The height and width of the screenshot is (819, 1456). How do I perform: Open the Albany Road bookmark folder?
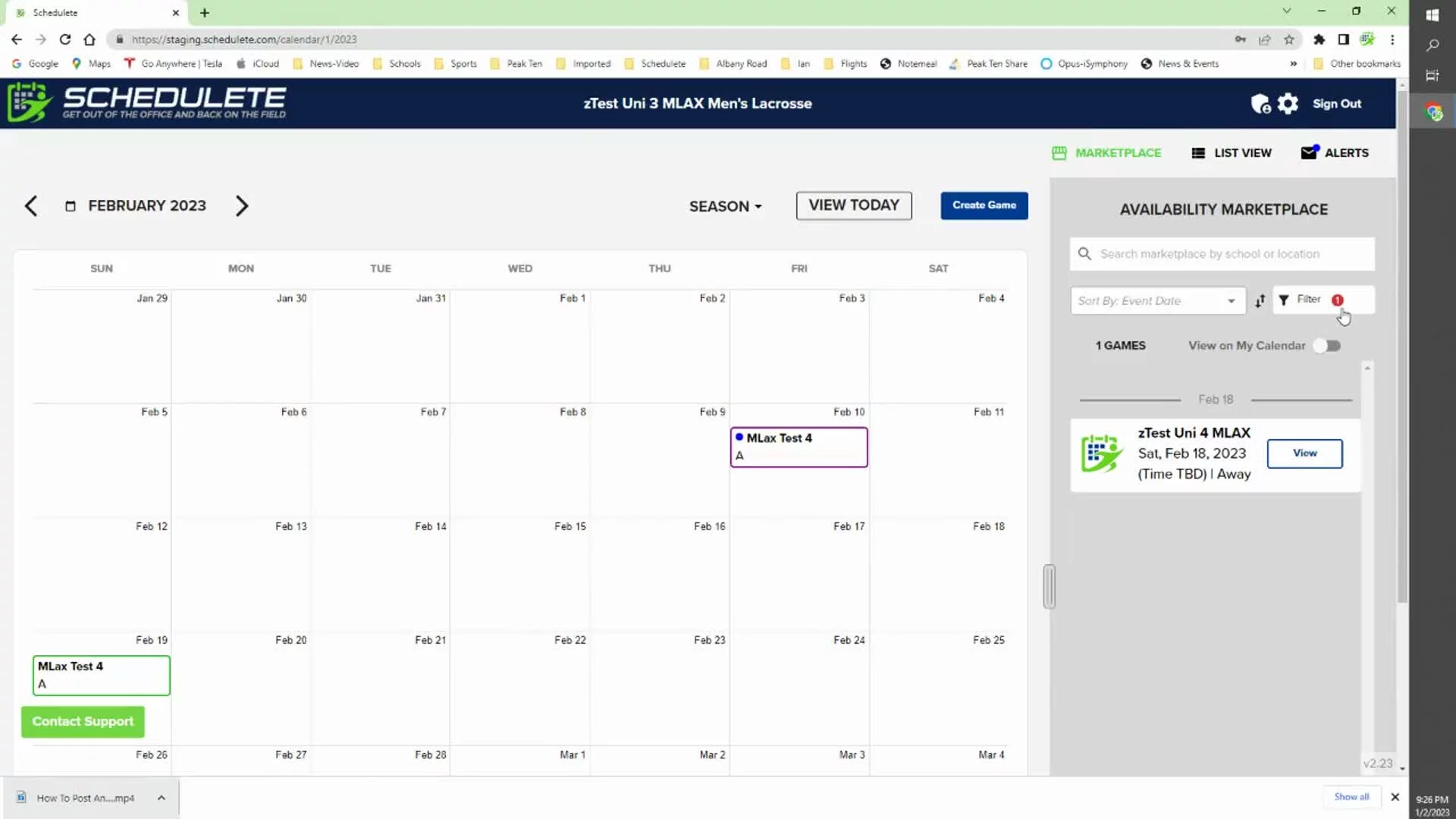[733, 64]
